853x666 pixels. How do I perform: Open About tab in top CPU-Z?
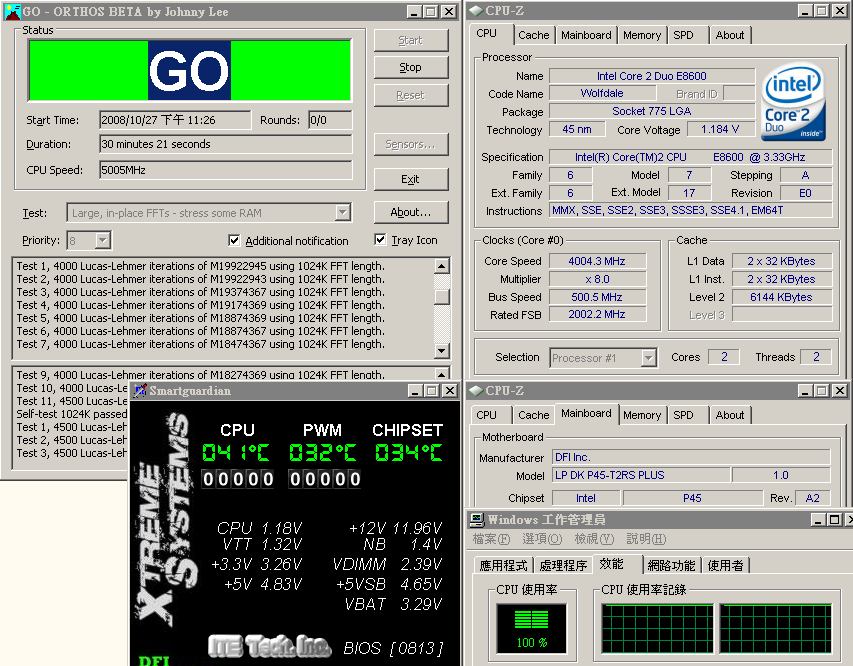click(730, 35)
